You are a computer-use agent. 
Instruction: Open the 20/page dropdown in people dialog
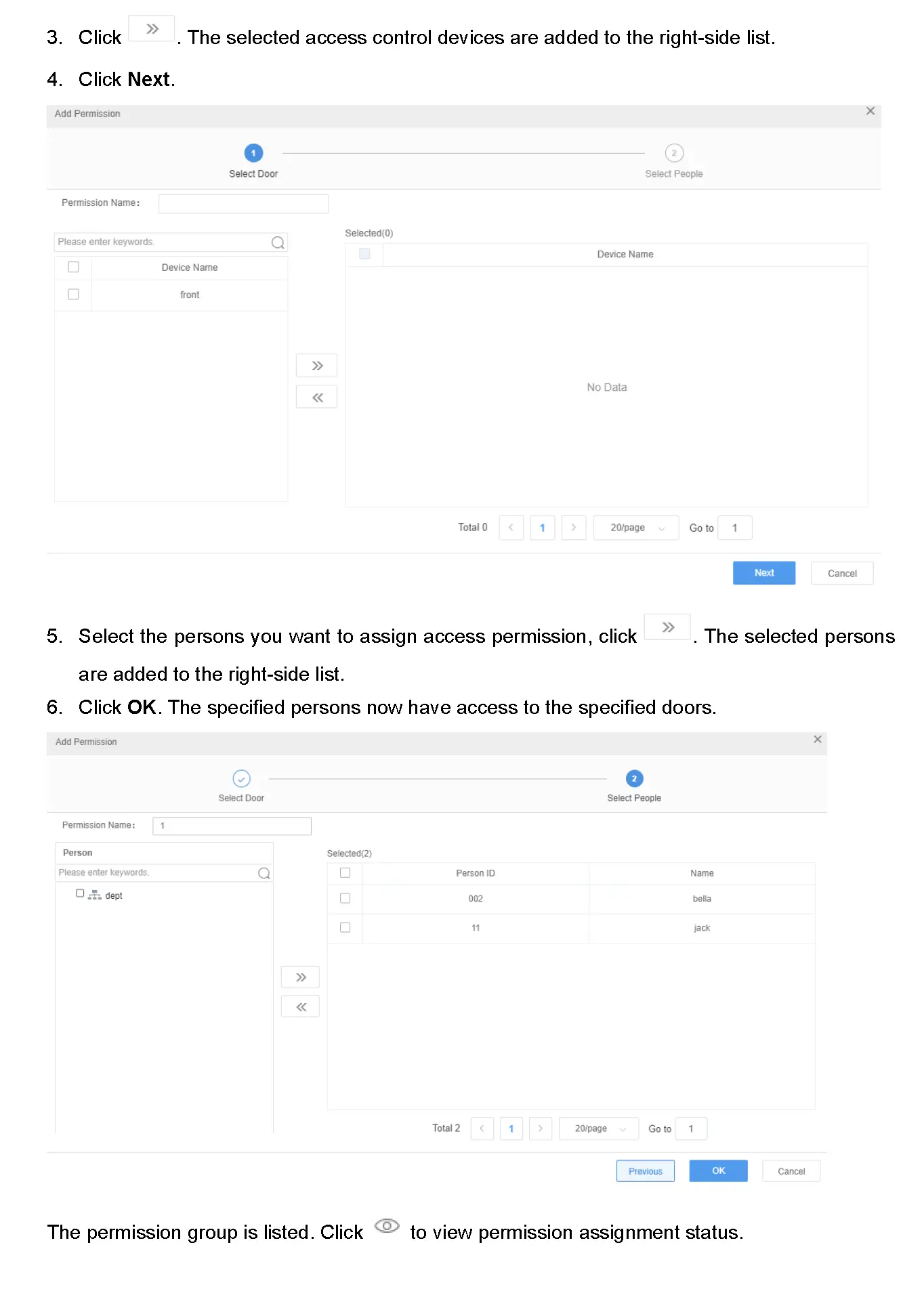click(598, 1128)
